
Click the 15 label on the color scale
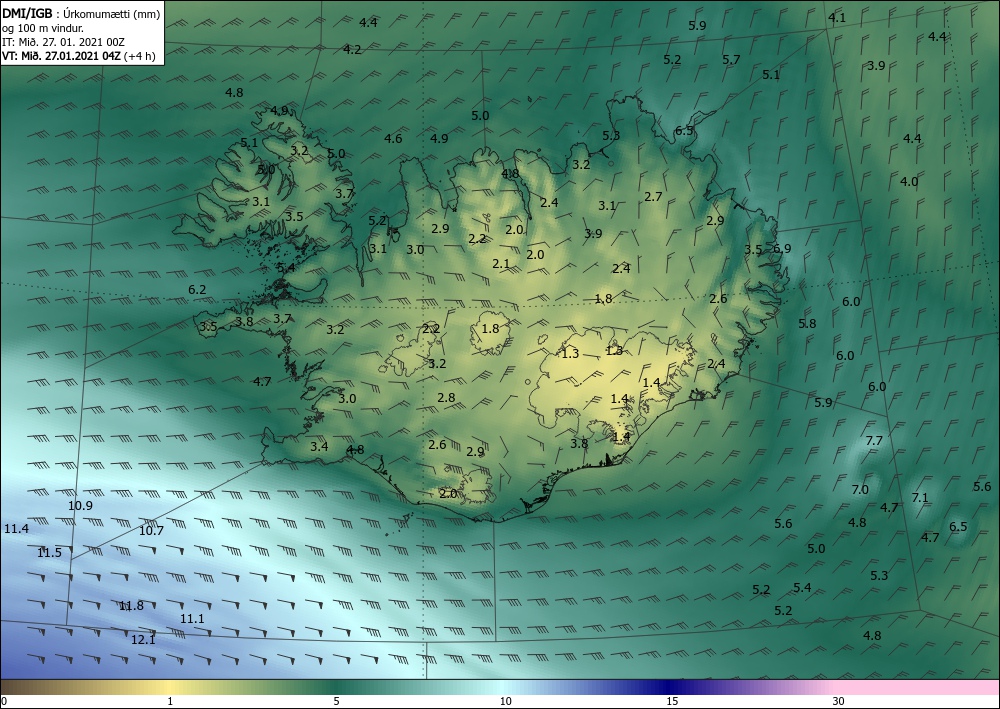click(672, 701)
